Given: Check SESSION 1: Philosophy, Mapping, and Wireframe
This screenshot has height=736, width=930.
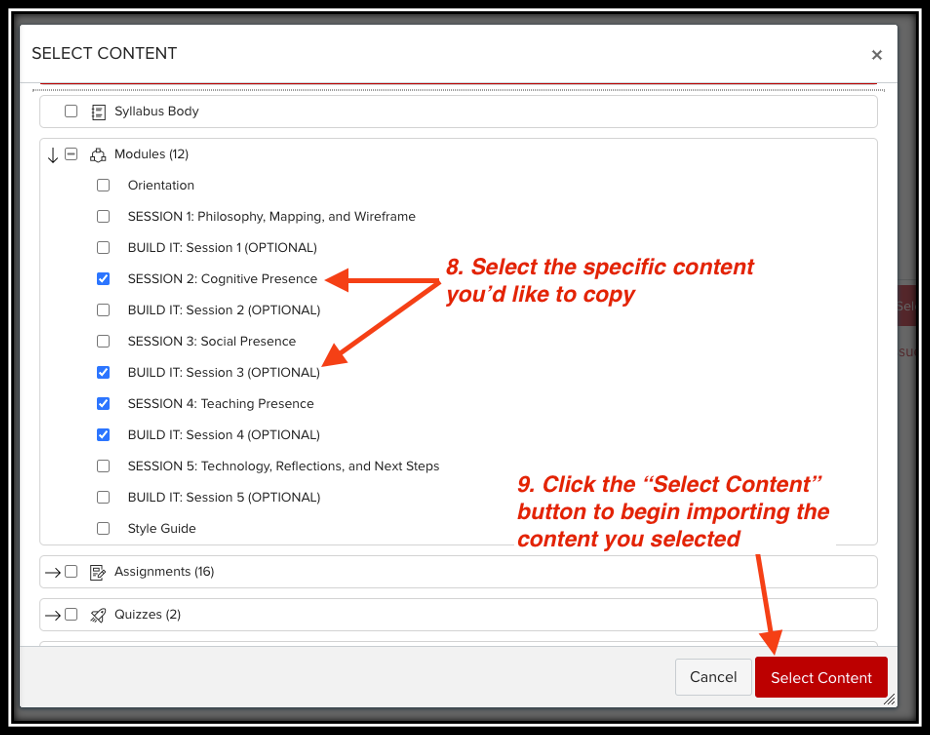Looking at the screenshot, I should pos(103,216).
